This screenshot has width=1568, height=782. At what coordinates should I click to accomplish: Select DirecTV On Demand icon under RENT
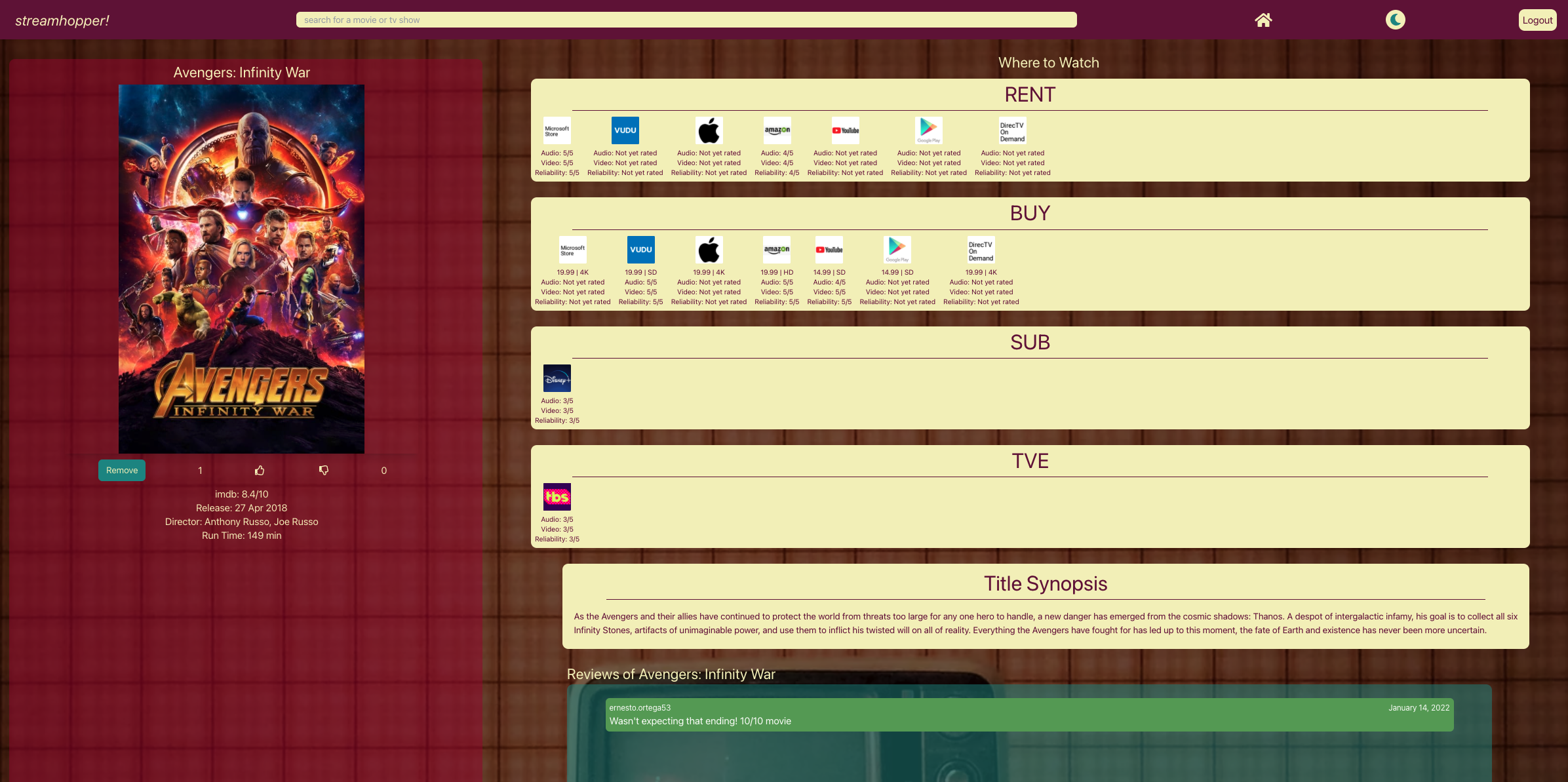[x=1012, y=130]
